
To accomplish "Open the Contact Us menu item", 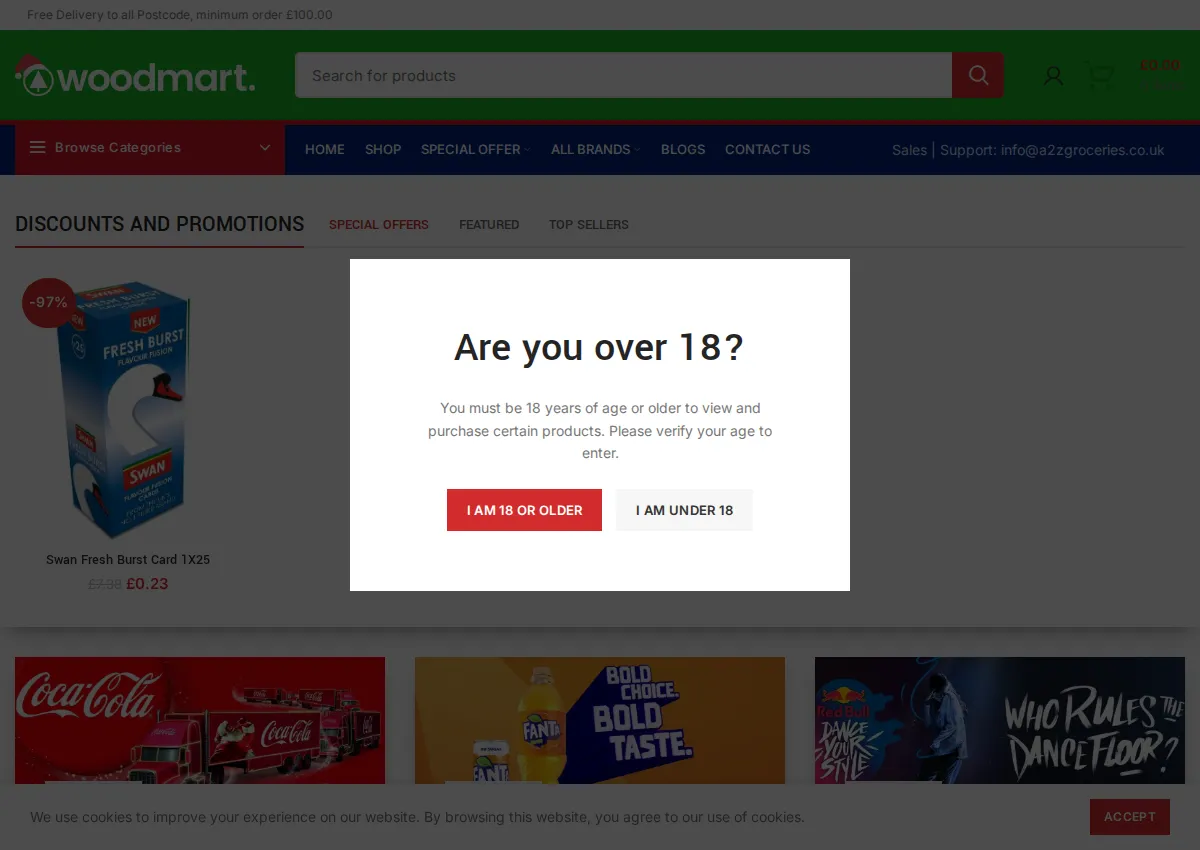I will tap(768, 149).
